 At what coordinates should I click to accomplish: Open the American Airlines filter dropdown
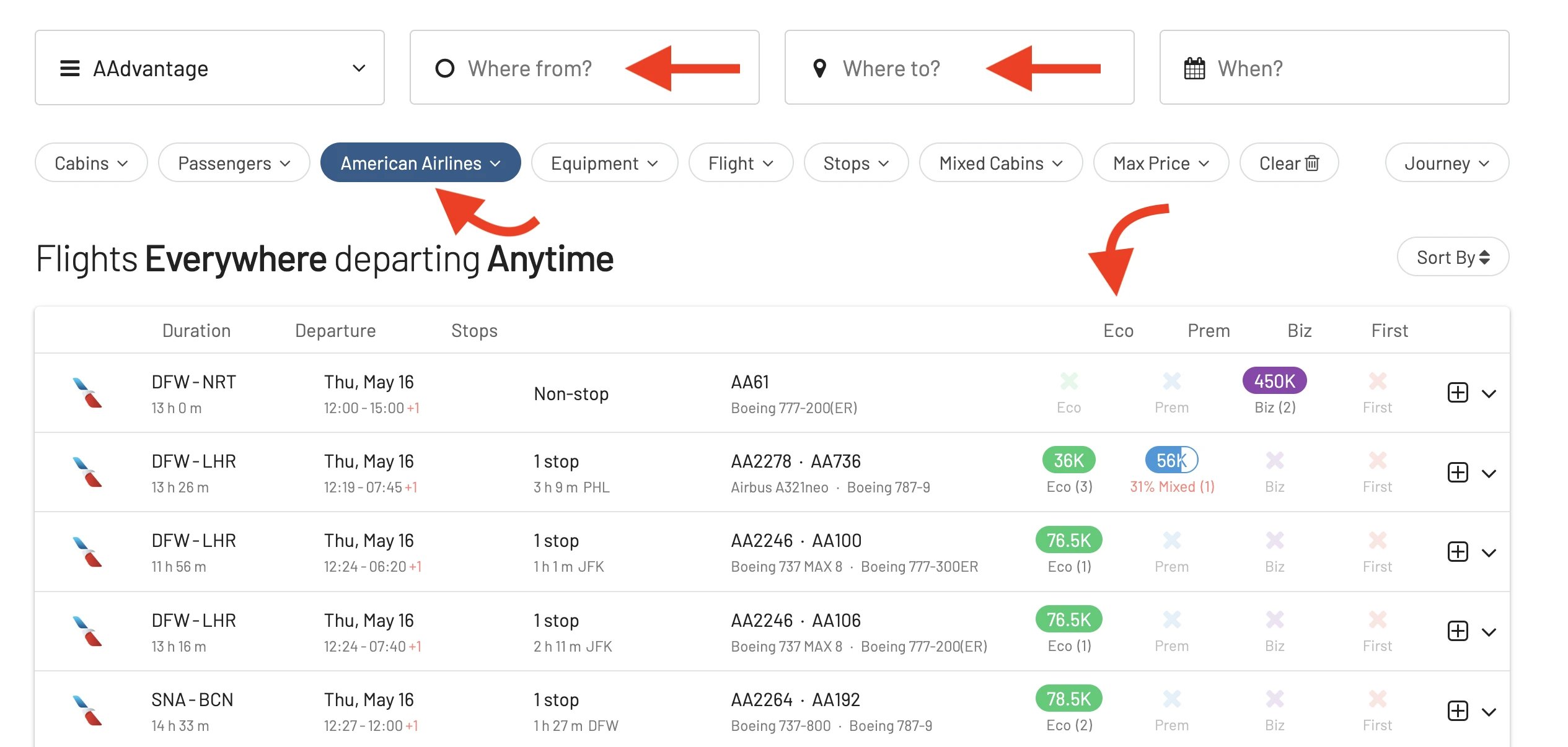420,163
